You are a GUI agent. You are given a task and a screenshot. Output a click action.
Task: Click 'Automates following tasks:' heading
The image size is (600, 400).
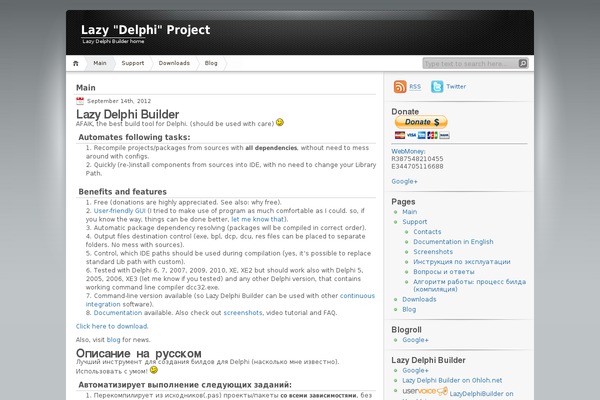point(134,137)
